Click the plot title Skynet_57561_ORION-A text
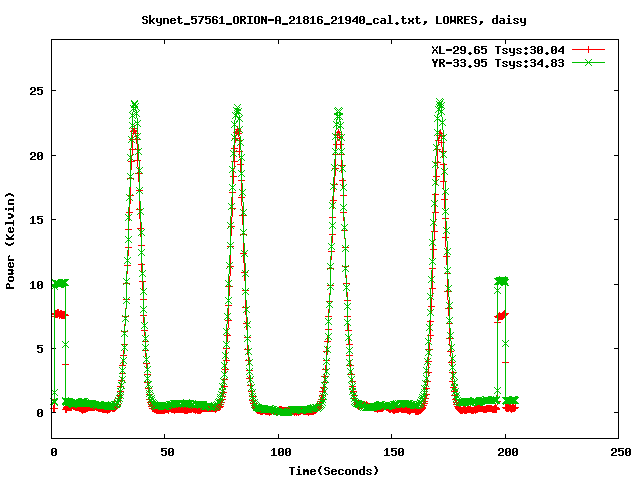The image size is (640, 480). tap(334, 20)
